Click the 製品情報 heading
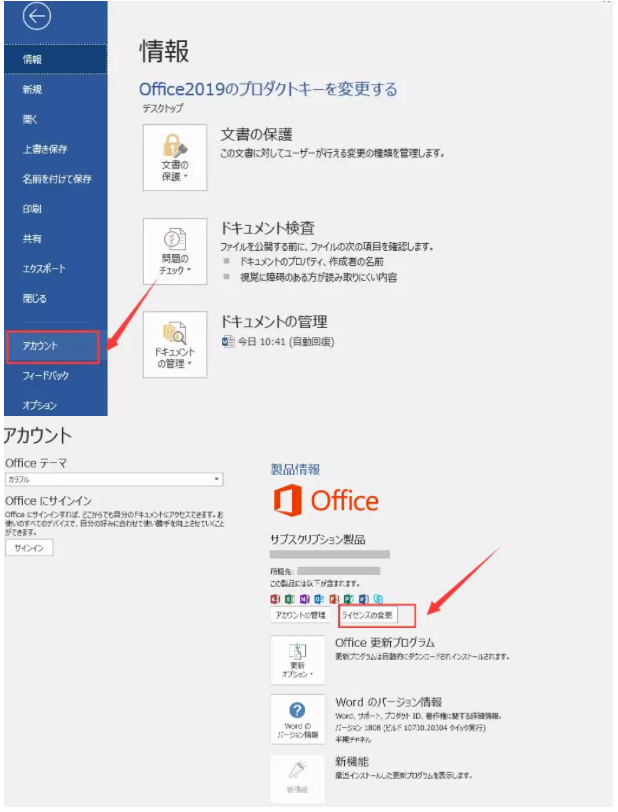The image size is (618, 812). 295,470
